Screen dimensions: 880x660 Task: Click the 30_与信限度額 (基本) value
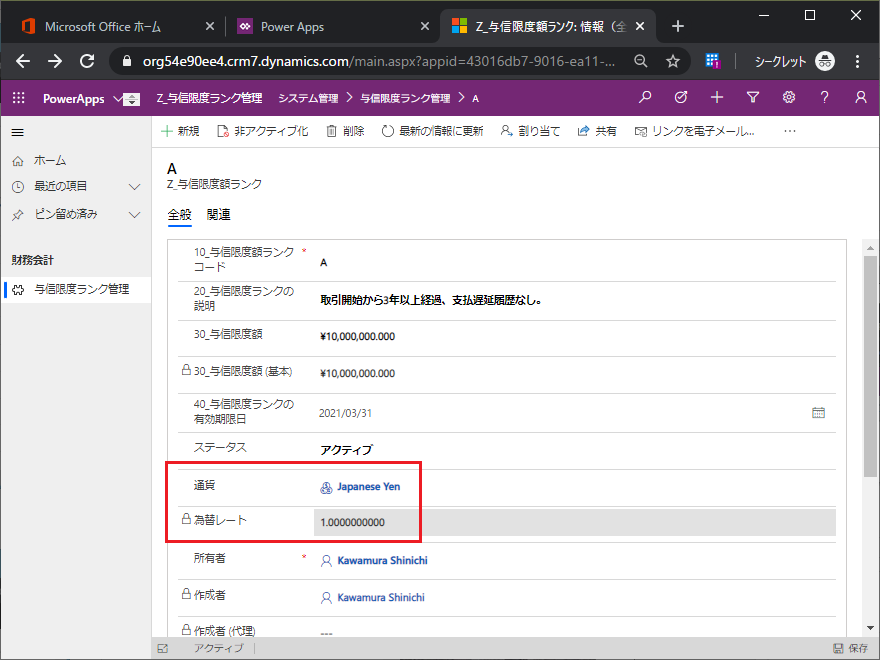pos(358,373)
